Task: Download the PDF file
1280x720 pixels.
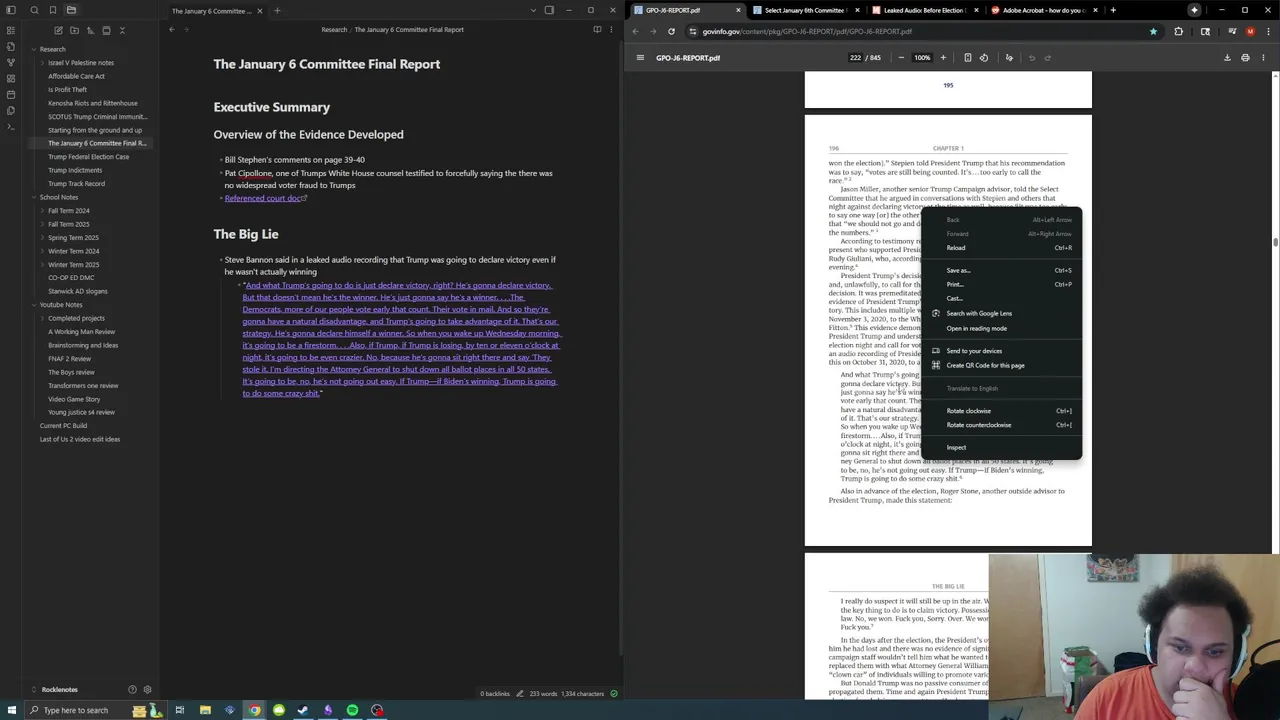Action: pyautogui.click(x=1227, y=58)
